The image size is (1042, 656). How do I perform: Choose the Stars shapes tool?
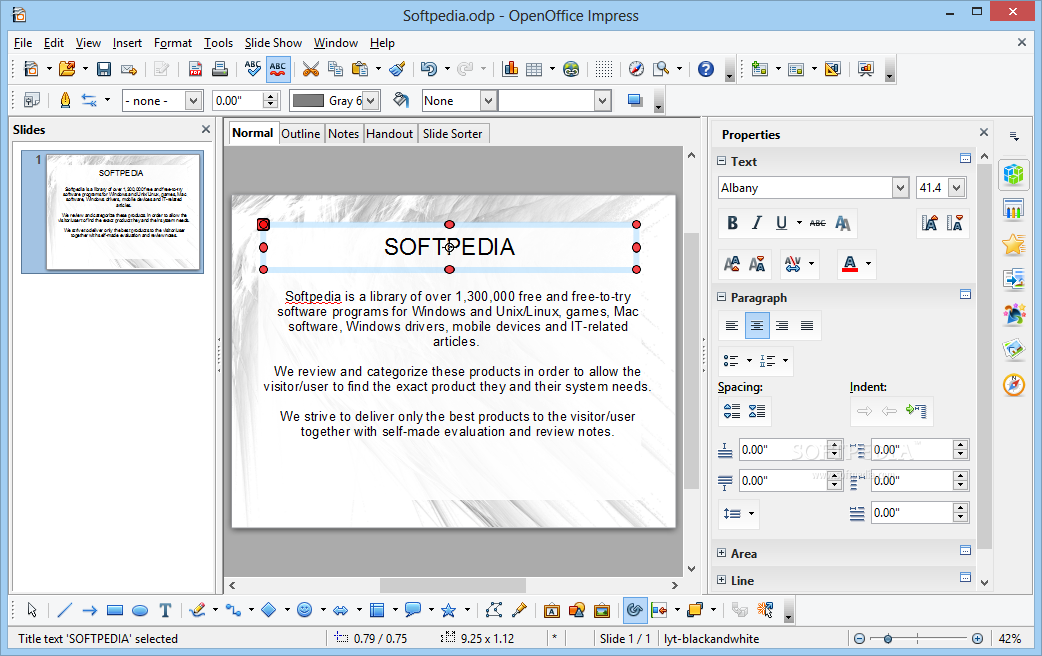pyautogui.click(x=449, y=610)
